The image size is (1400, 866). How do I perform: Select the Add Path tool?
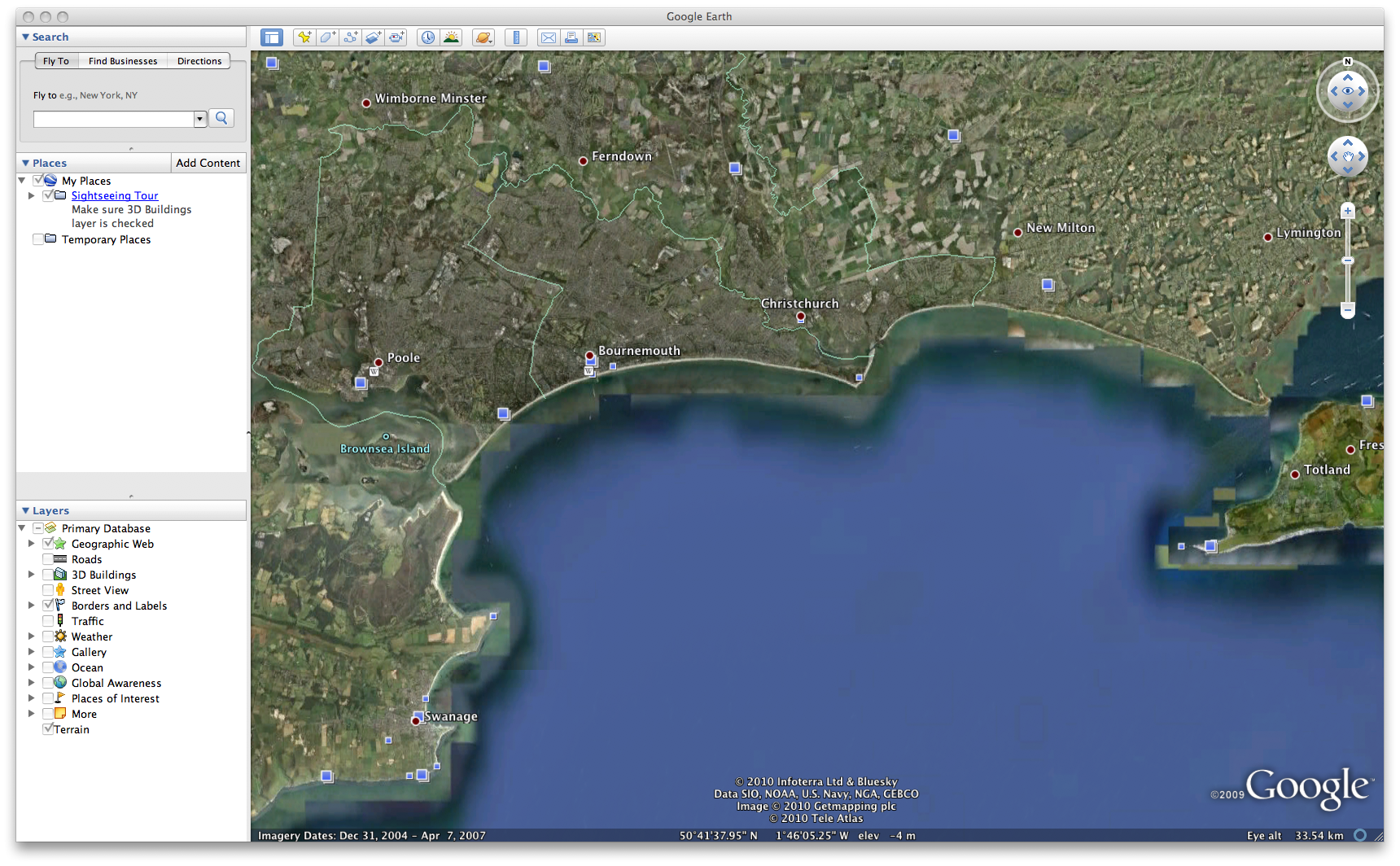(350, 37)
